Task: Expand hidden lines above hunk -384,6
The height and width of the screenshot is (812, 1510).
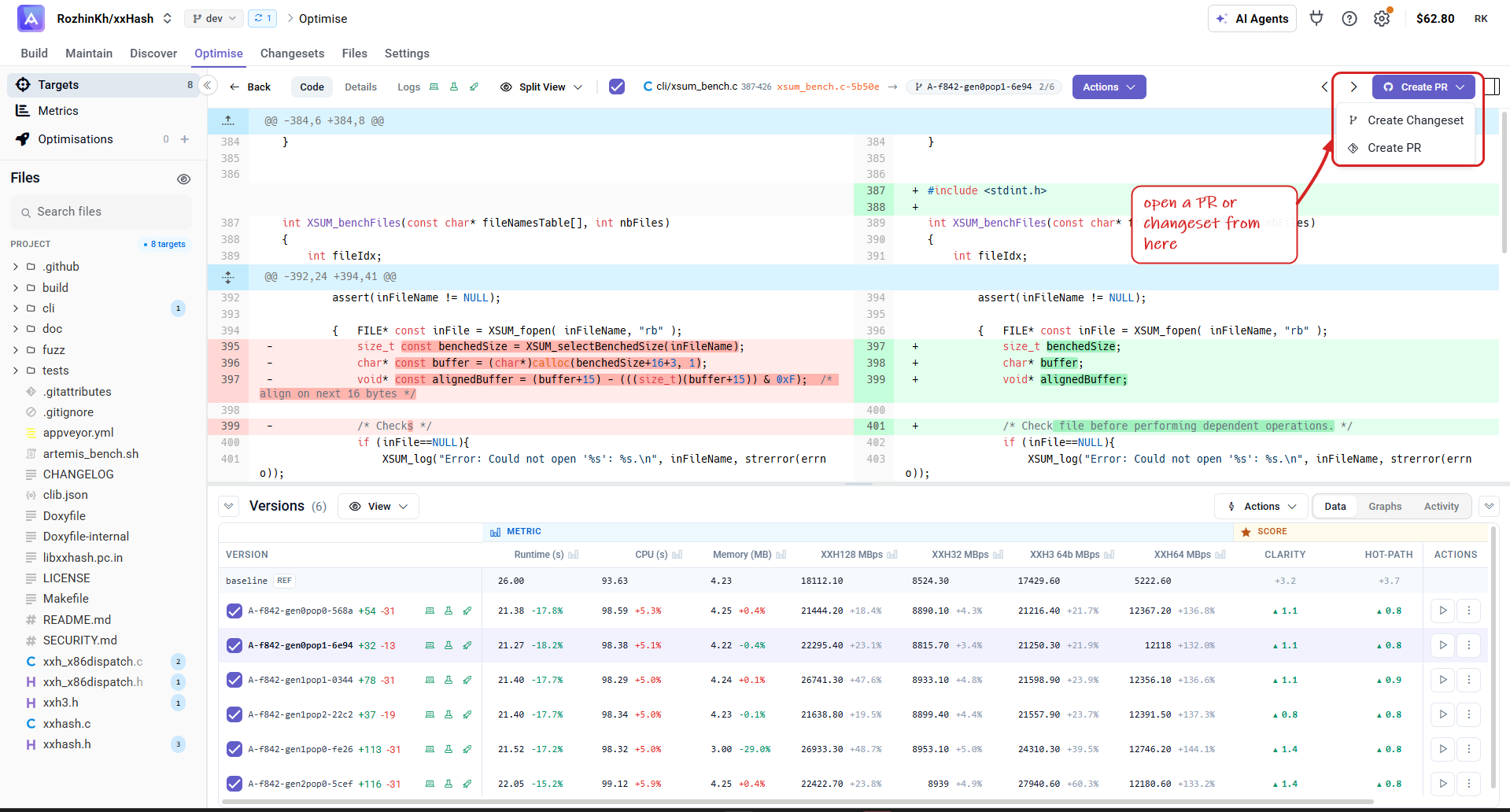Action: point(228,120)
